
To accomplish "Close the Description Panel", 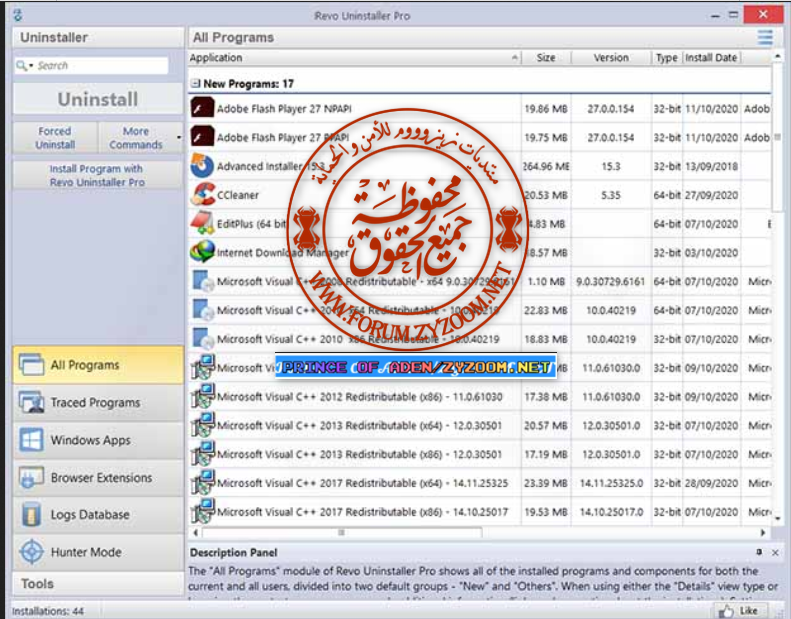I will 775,553.
